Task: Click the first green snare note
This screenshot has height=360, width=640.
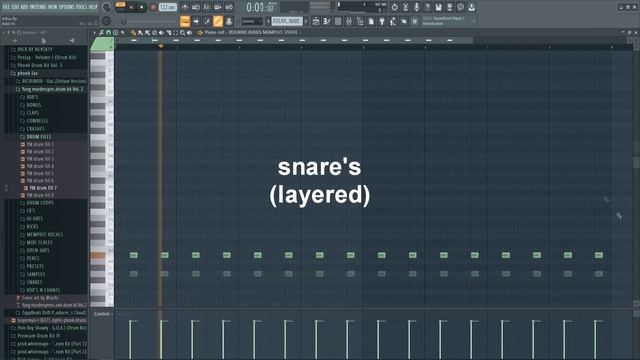Action: 133,255
